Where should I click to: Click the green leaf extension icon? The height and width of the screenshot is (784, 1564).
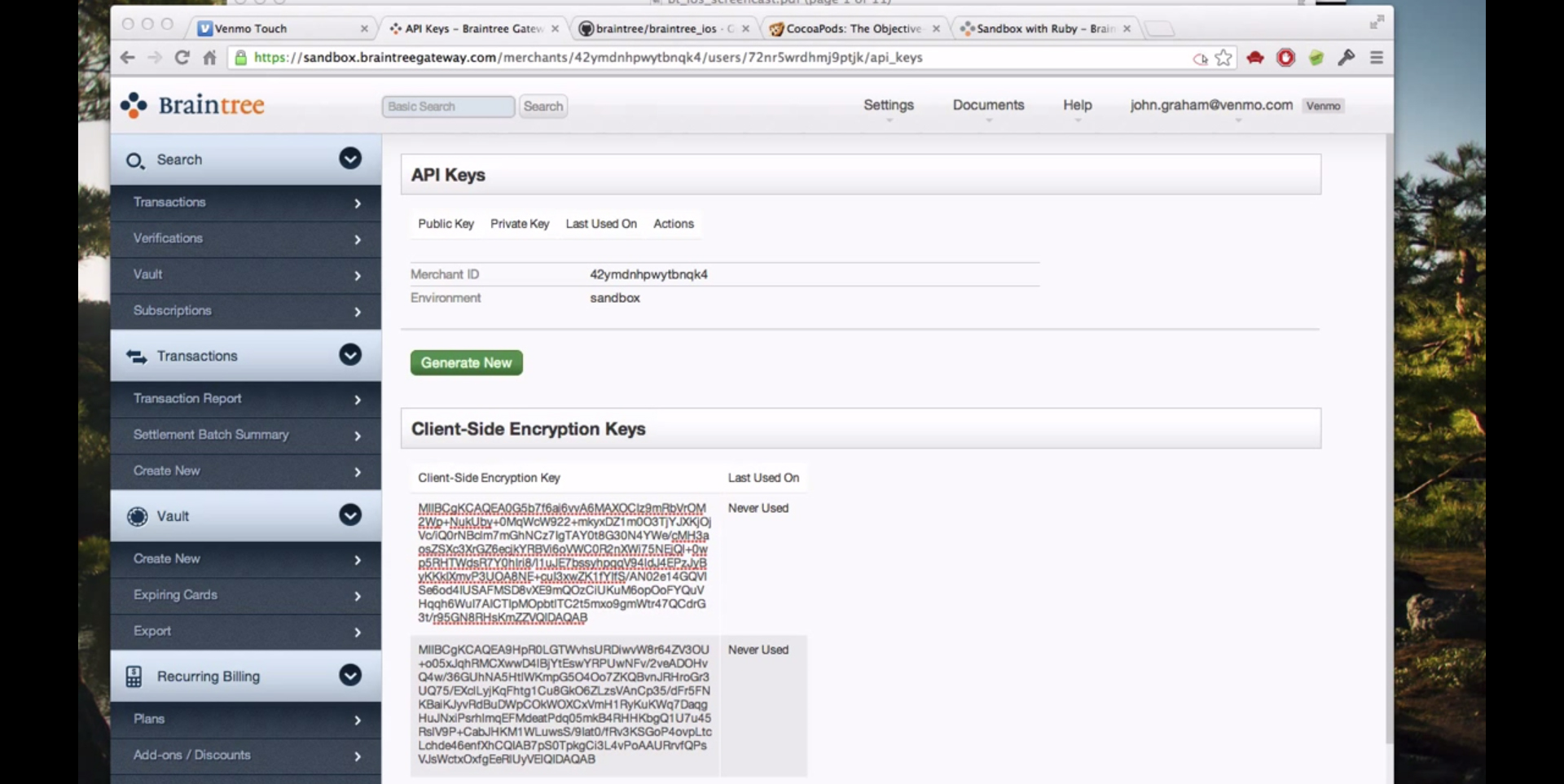point(1316,58)
